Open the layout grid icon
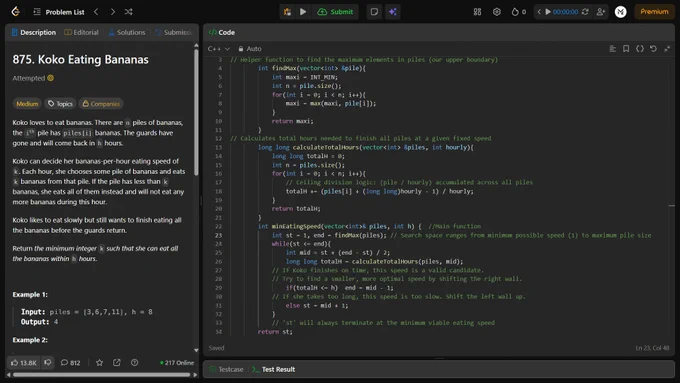Image resolution: width=680 pixels, height=383 pixels. pos(477,12)
